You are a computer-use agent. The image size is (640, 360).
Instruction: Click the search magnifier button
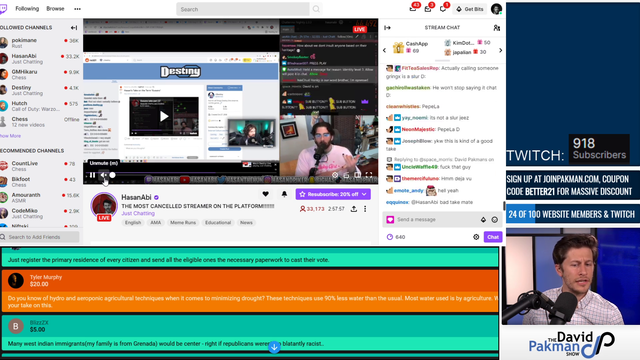coord(316,9)
